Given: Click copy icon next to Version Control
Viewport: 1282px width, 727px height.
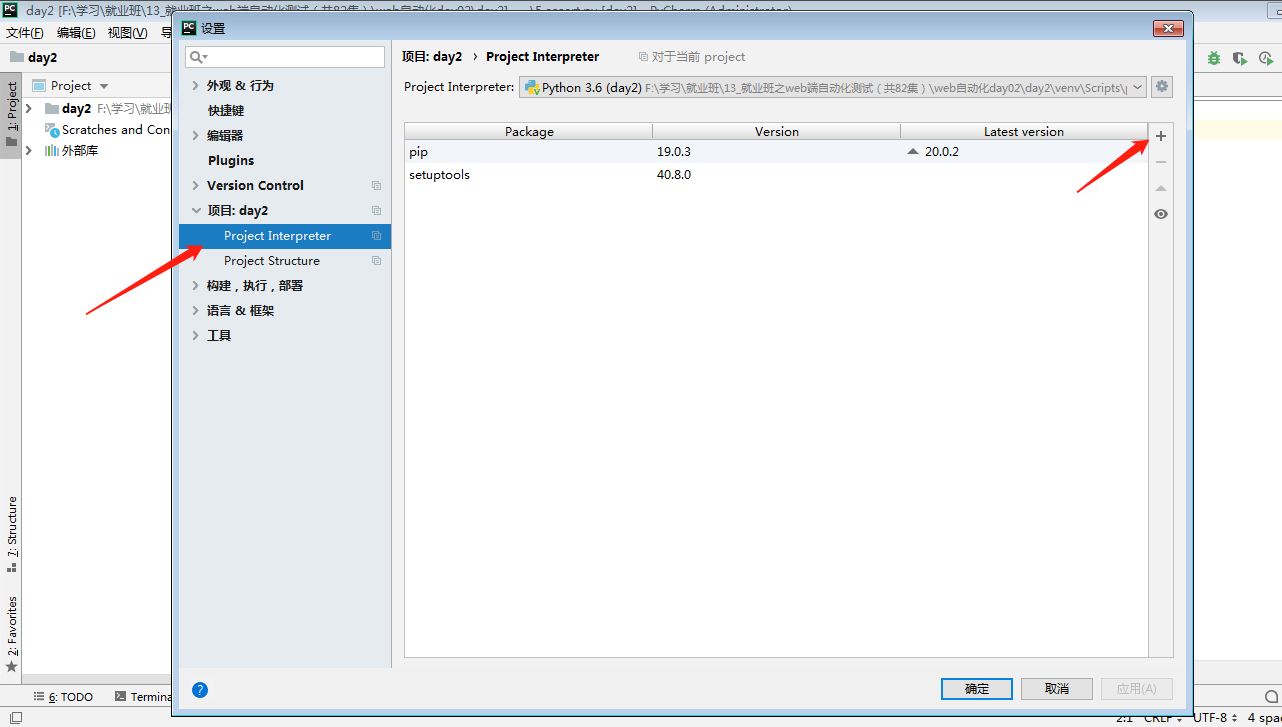Looking at the screenshot, I should (x=376, y=186).
